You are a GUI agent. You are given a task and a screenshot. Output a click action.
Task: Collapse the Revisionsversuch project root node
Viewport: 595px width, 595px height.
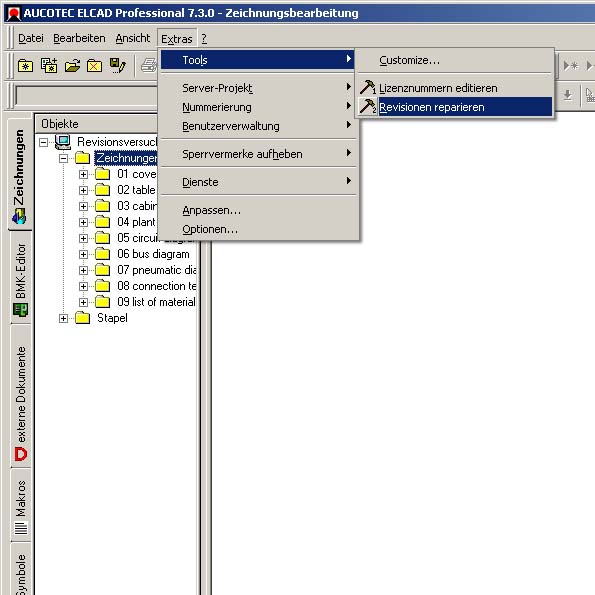tap(44, 142)
